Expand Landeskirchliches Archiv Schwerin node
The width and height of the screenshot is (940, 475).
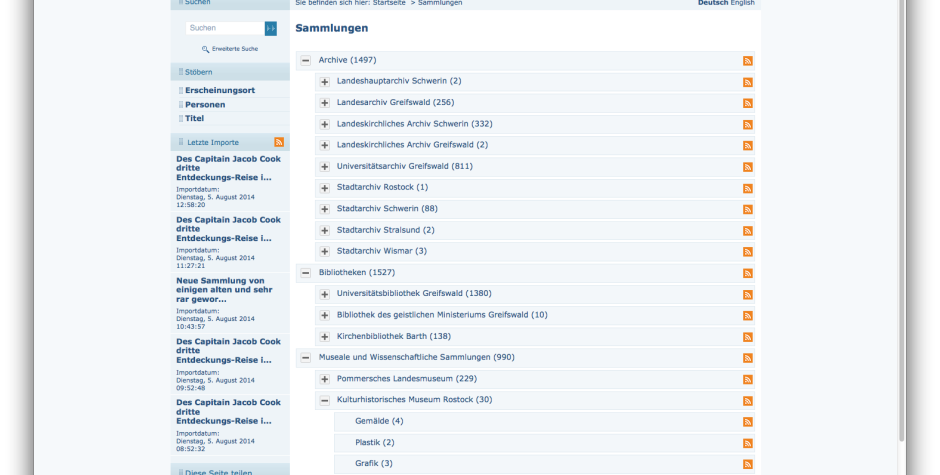coord(324,124)
